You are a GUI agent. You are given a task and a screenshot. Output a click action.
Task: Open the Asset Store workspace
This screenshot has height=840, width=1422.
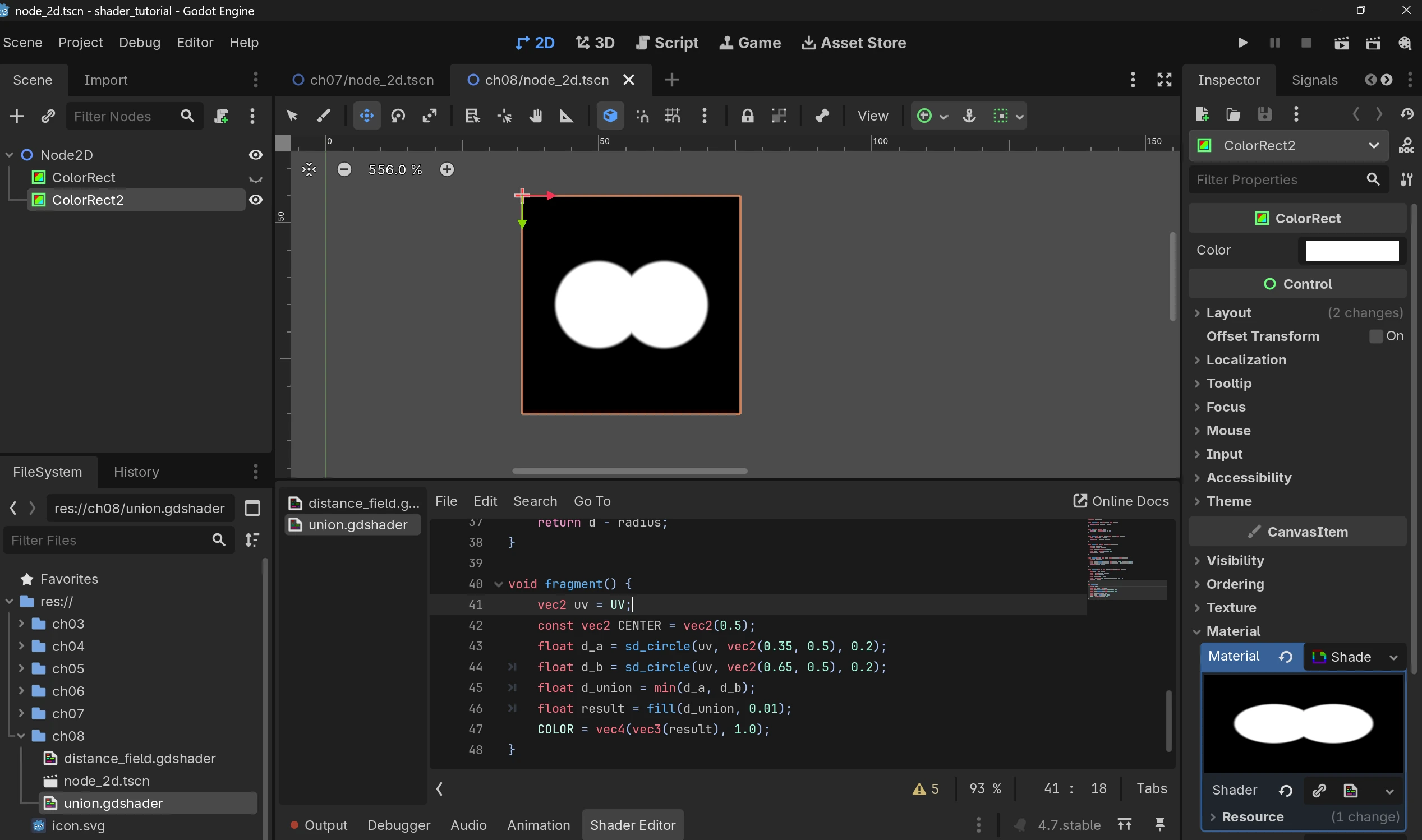[854, 43]
